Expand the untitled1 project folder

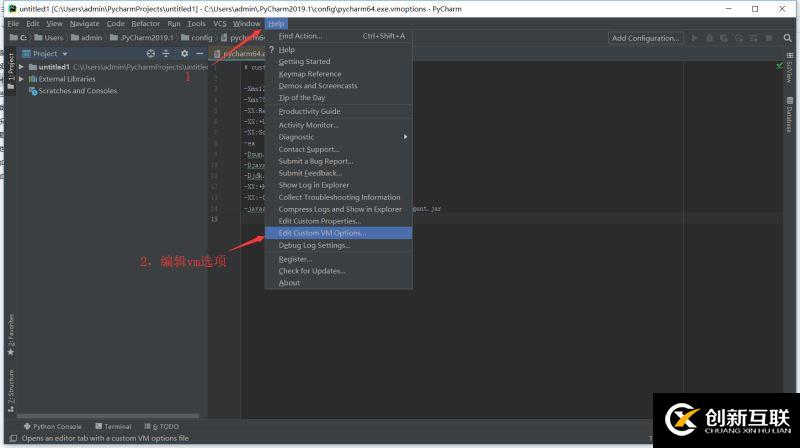21,67
